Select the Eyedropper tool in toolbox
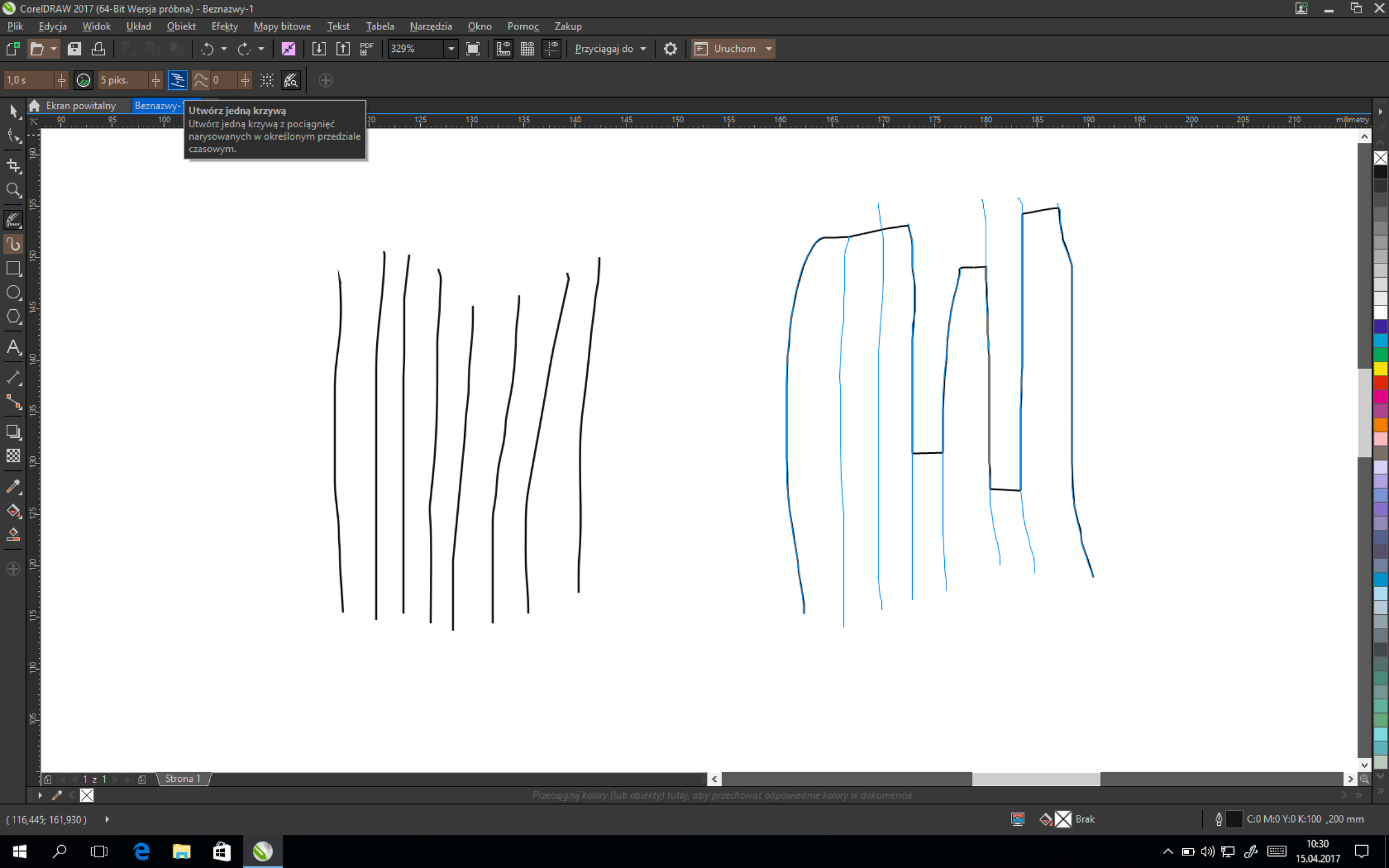The height and width of the screenshot is (868, 1389). pyautogui.click(x=13, y=486)
